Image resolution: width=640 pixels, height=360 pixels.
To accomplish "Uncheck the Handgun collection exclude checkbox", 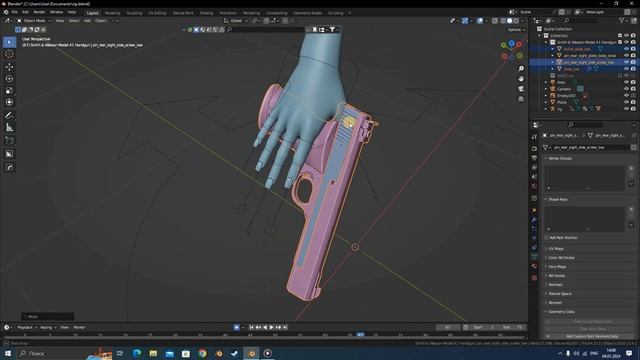I will click(620, 42).
